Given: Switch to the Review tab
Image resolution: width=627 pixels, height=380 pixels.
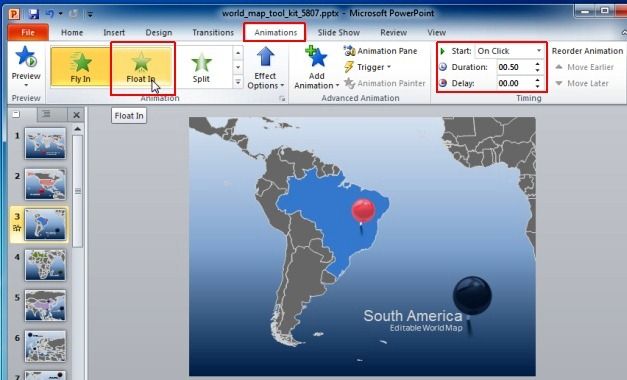Looking at the screenshot, I should (393, 32).
